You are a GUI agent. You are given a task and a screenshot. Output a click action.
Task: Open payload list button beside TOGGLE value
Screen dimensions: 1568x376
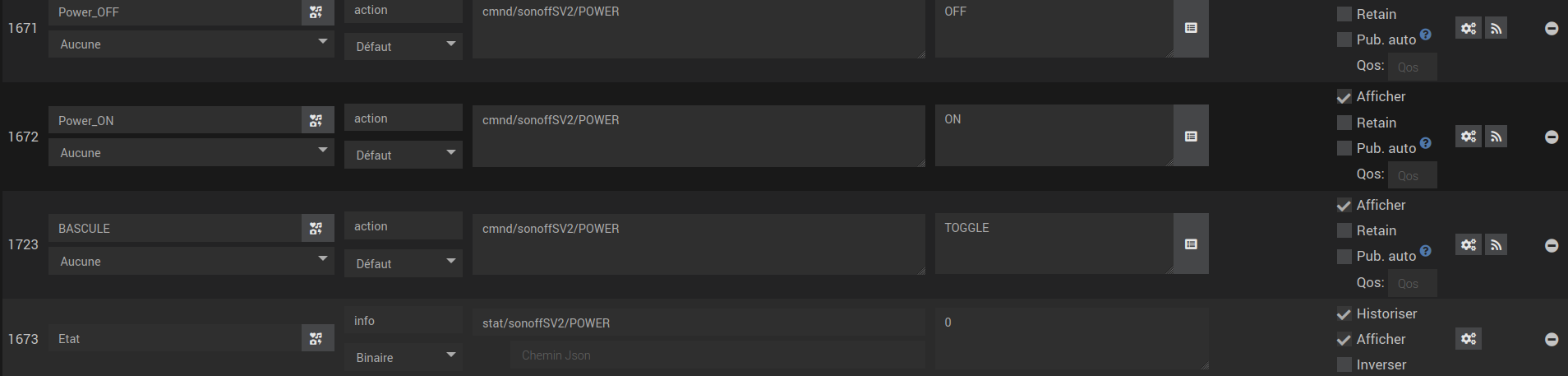[x=1191, y=244]
